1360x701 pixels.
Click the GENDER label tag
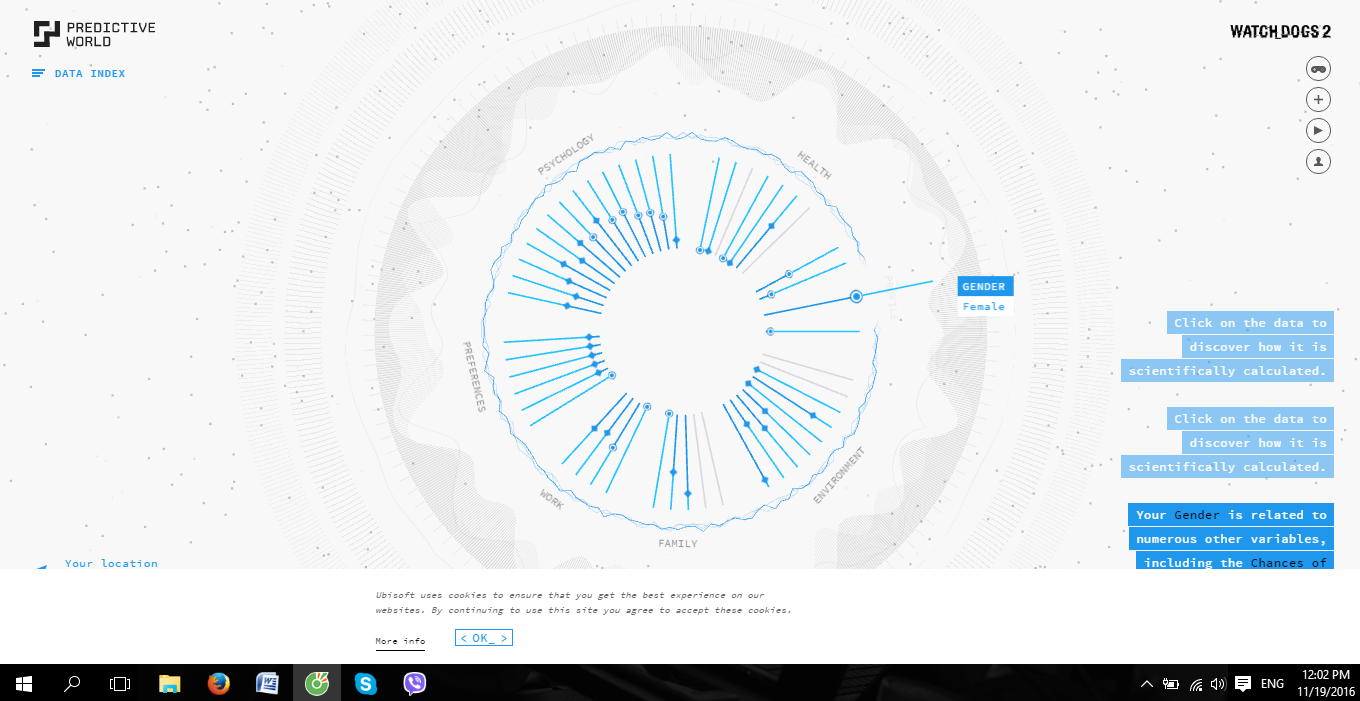(x=985, y=287)
